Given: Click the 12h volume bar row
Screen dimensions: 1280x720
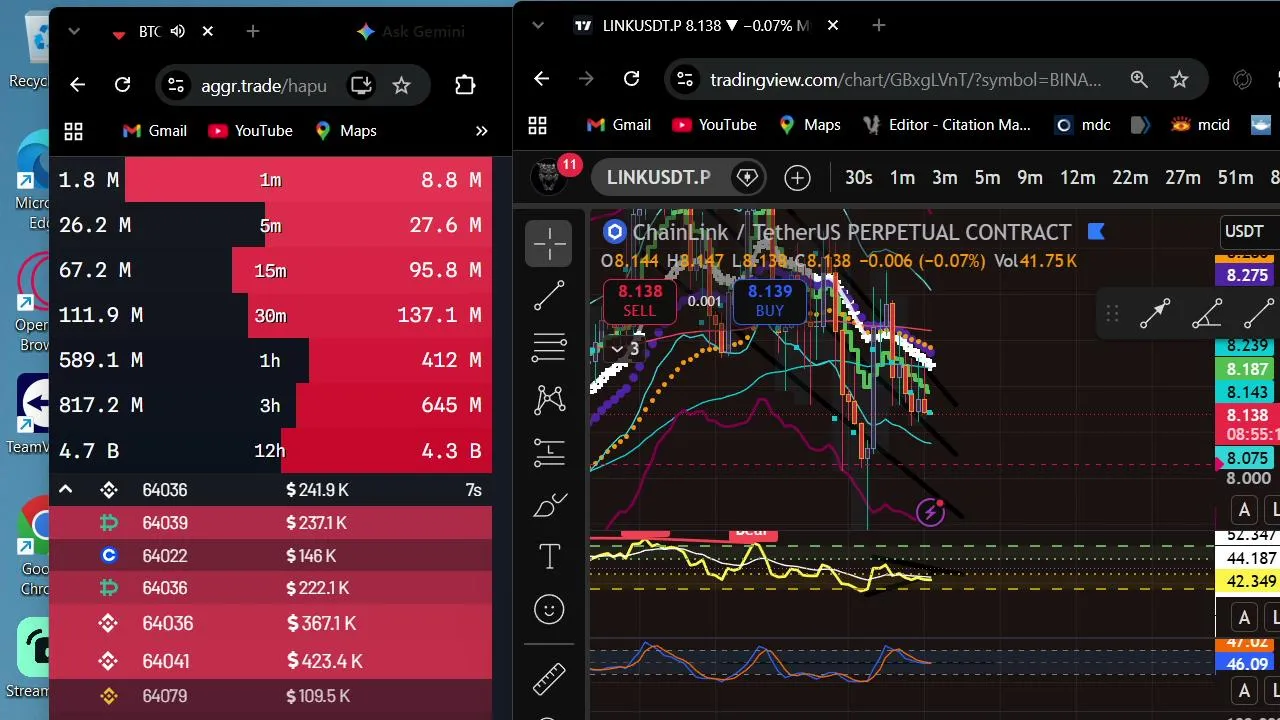Looking at the screenshot, I should (x=270, y=450).
